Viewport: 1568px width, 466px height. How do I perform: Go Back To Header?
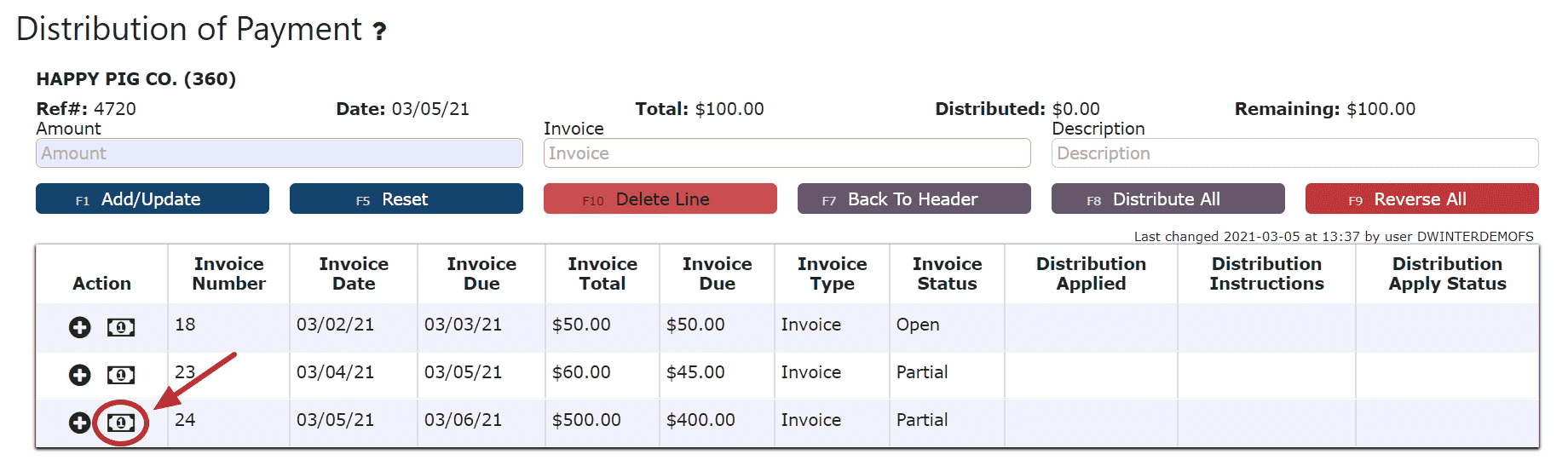pos(914,198)
